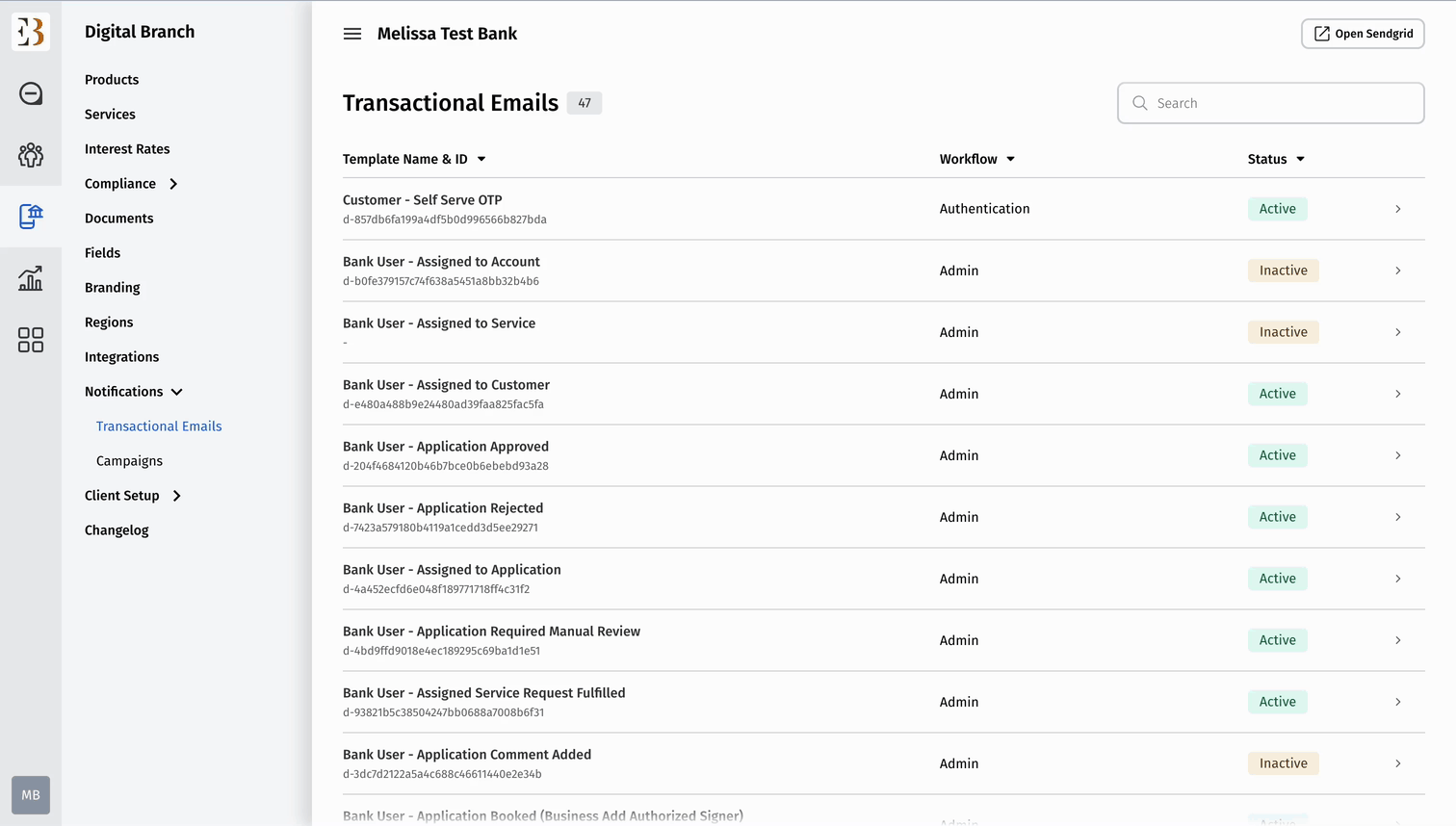Viewport: 1456px width, 826px height.
Task: Open the analytics chart icon in left rail
Action: (x=31, y=278)
